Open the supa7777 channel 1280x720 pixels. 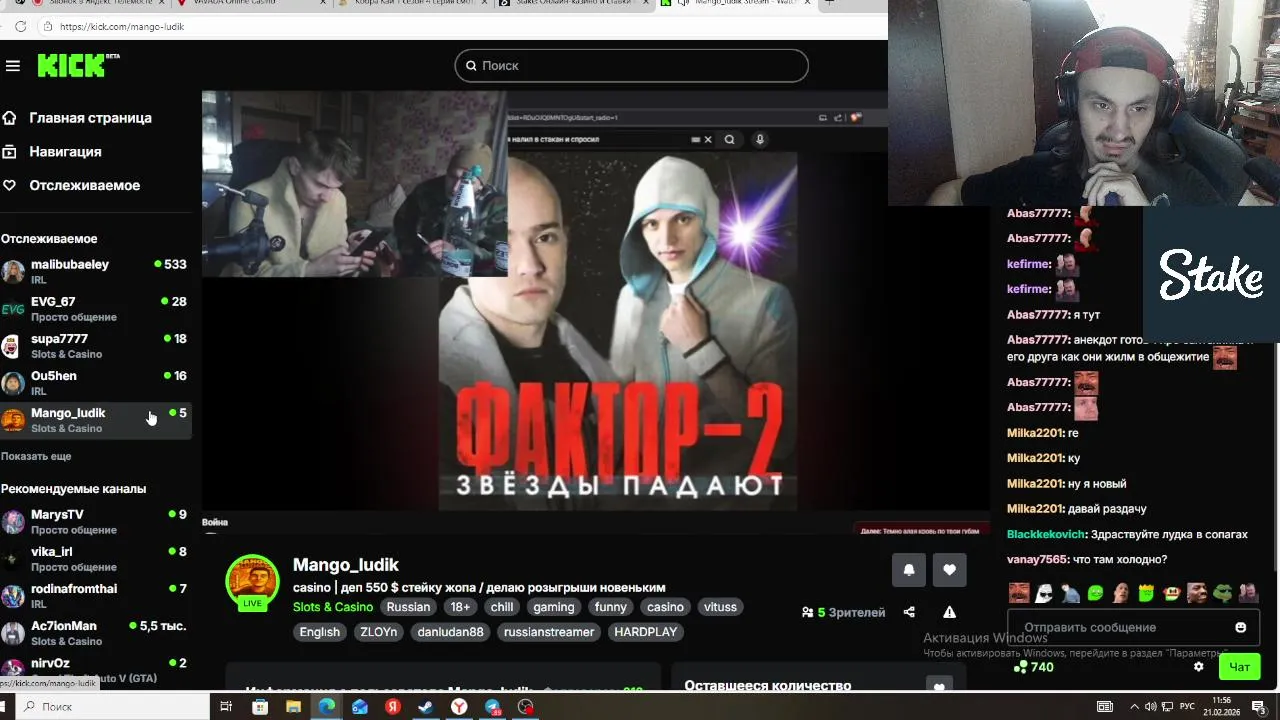(x=95, y=345)
